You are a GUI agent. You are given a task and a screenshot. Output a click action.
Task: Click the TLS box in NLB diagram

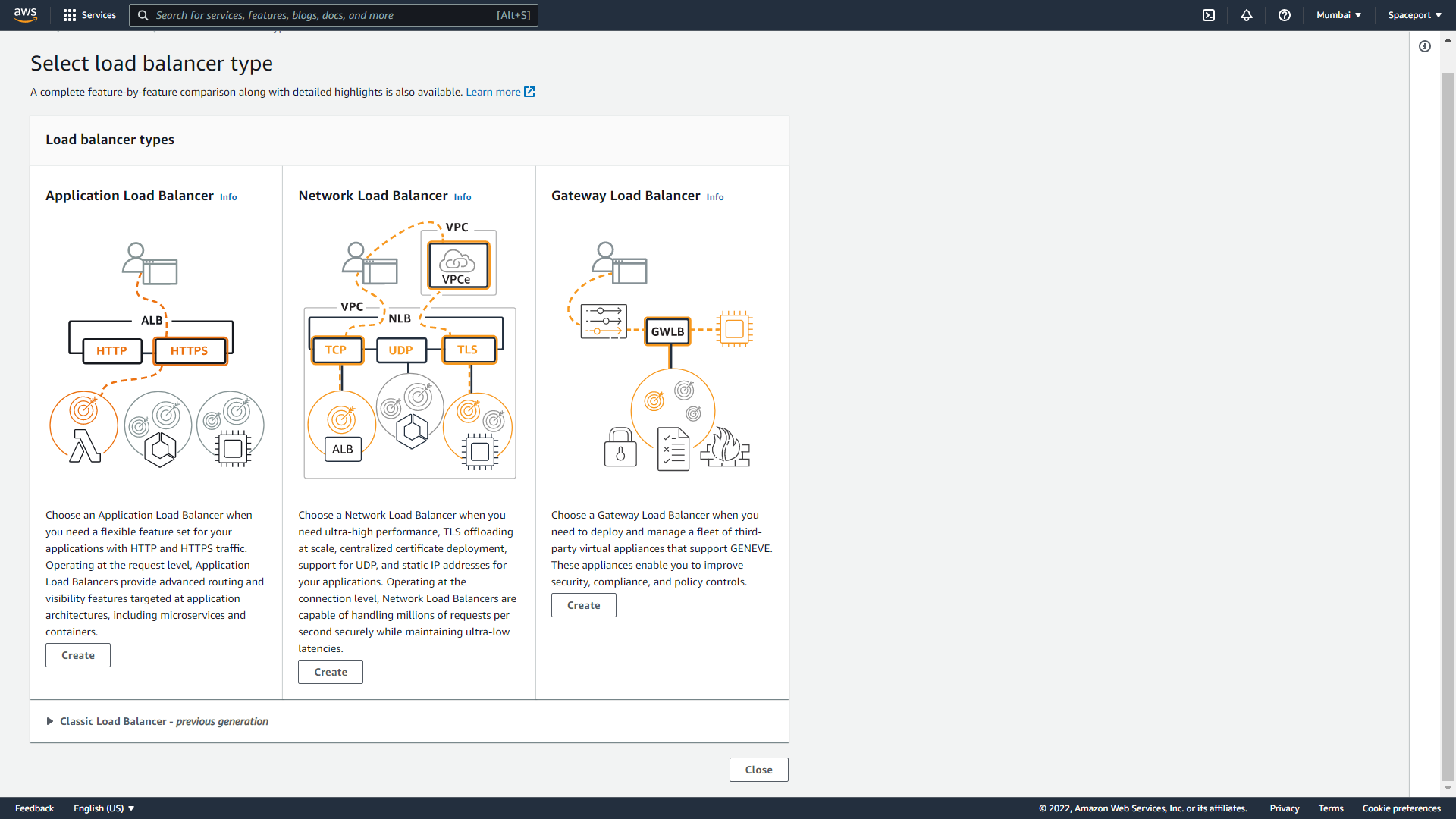pyautogui.click(x=468, y=350)
